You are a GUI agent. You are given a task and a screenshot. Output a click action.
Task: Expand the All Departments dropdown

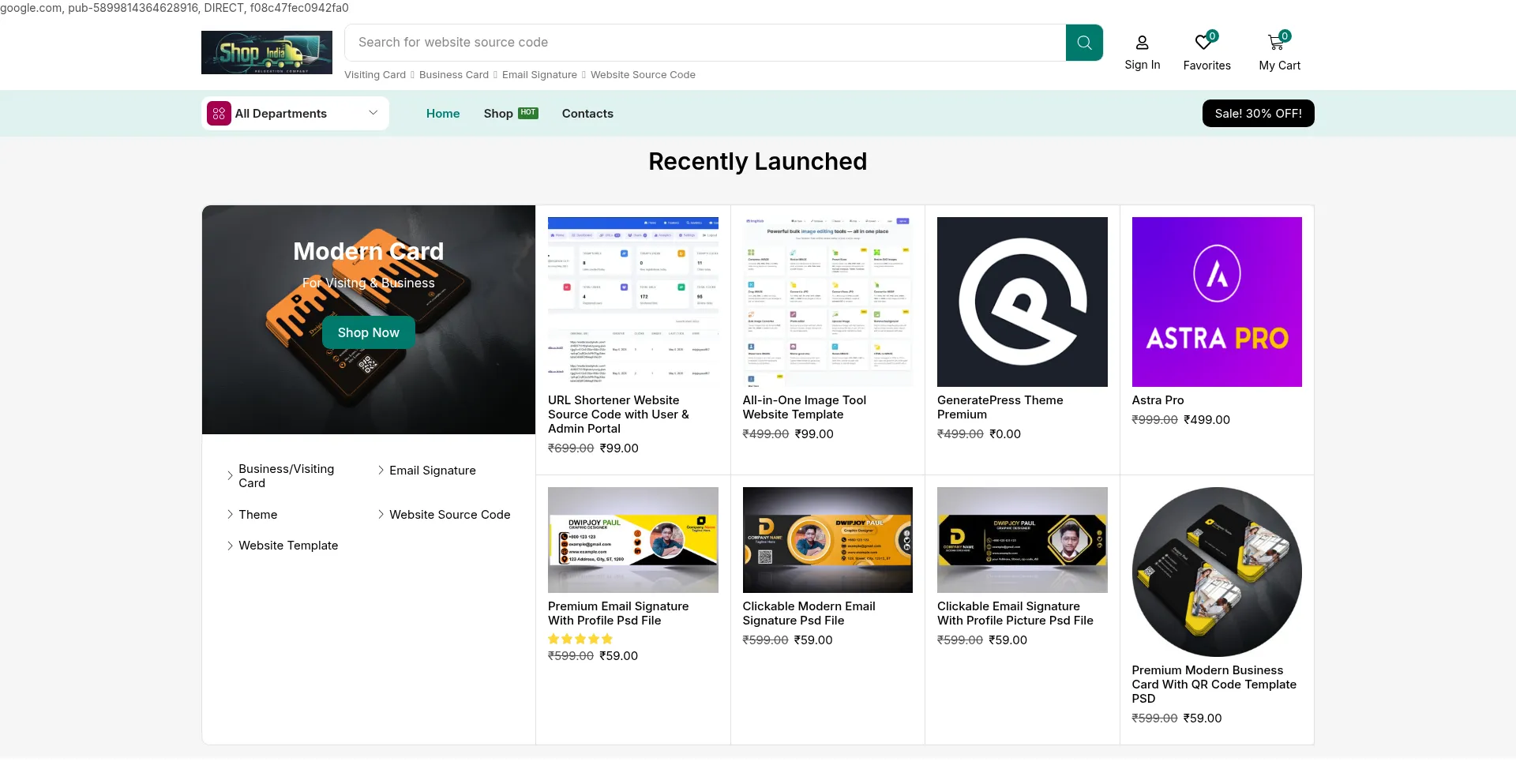[373, 113]
